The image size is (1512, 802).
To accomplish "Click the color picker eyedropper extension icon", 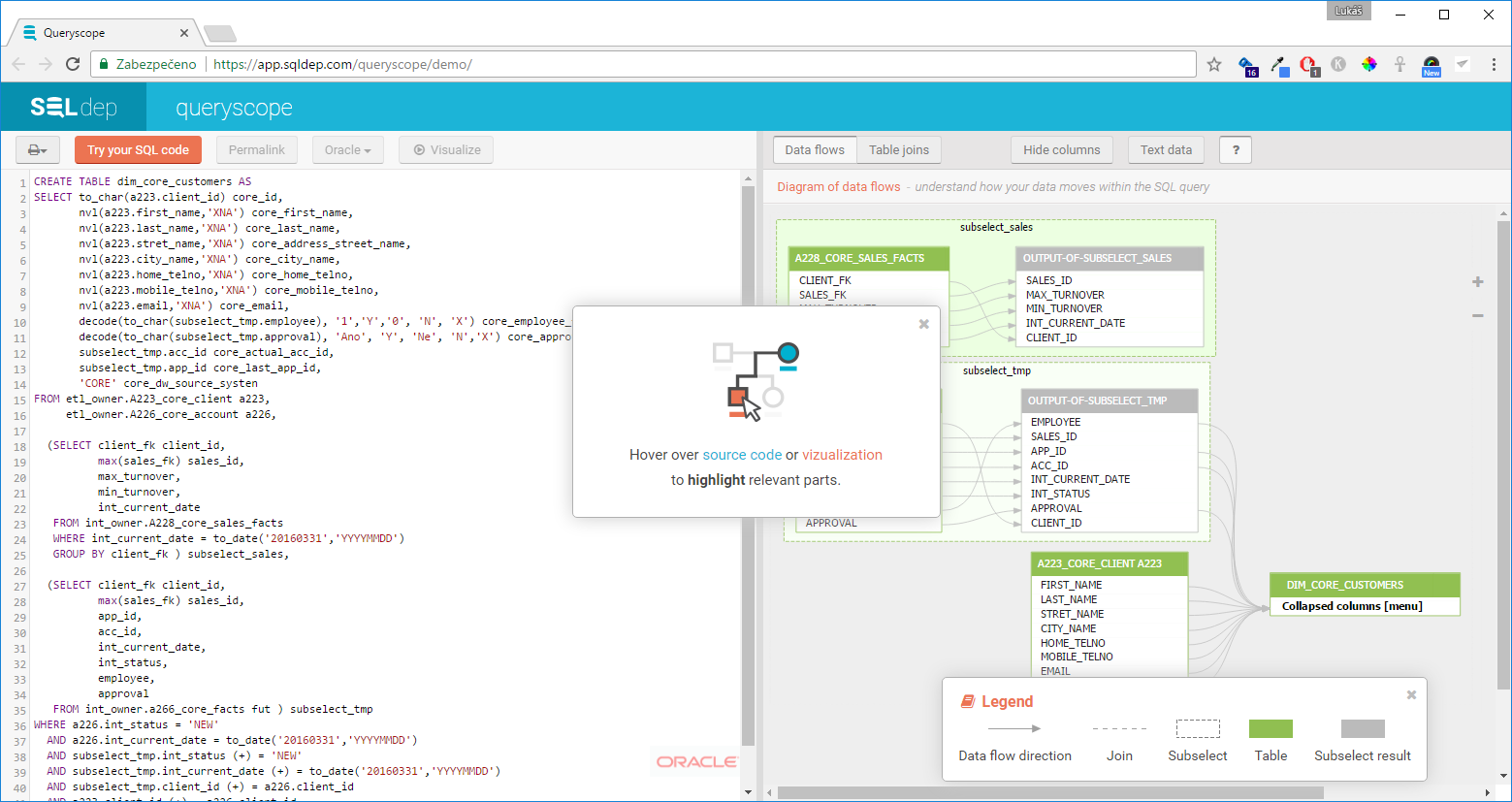I will pyautogui.click(x=1279, y=65).
